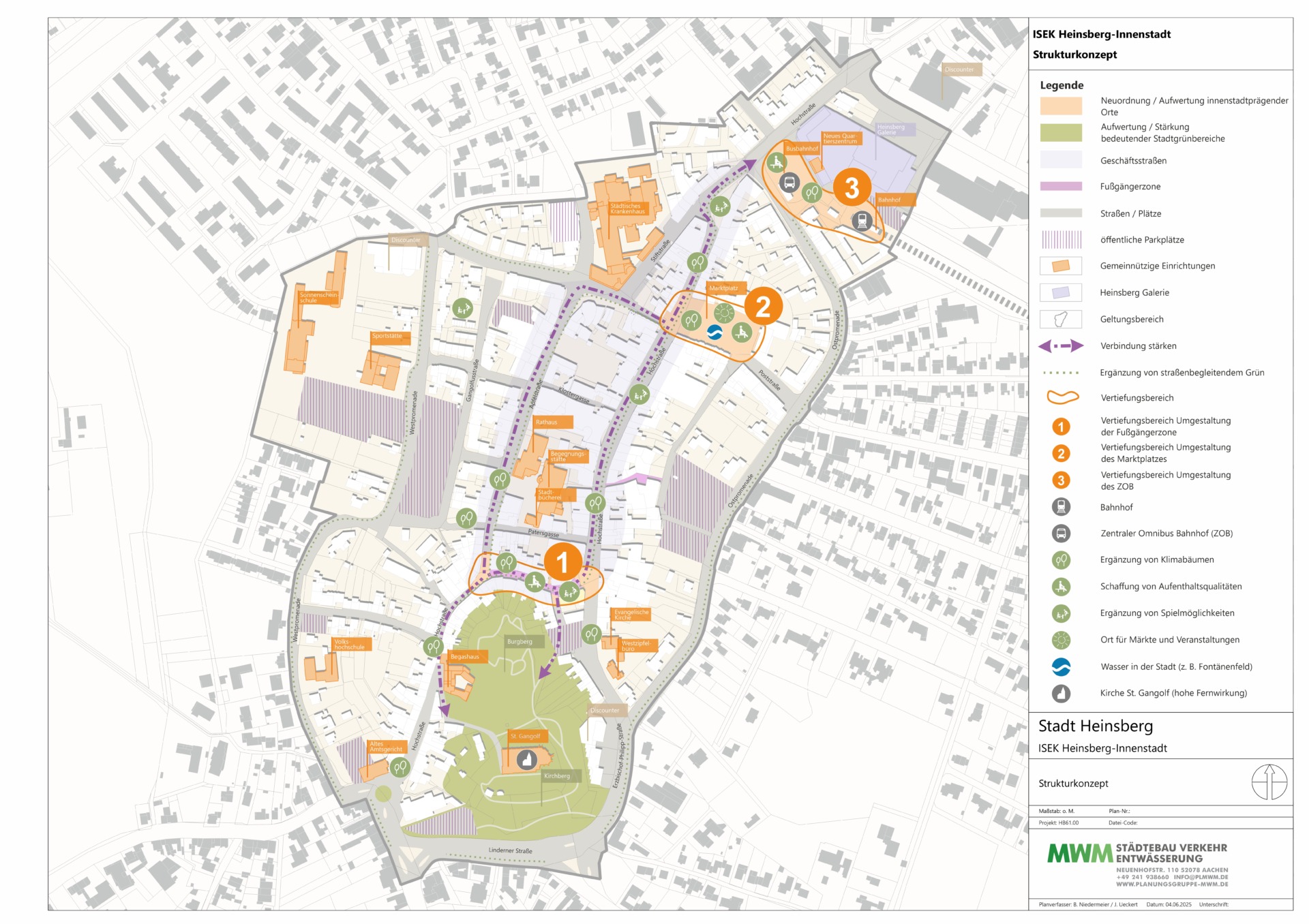Click the orange Neuordnung legend swatch
1309x924 pixels.
(x=1061, y=106)
